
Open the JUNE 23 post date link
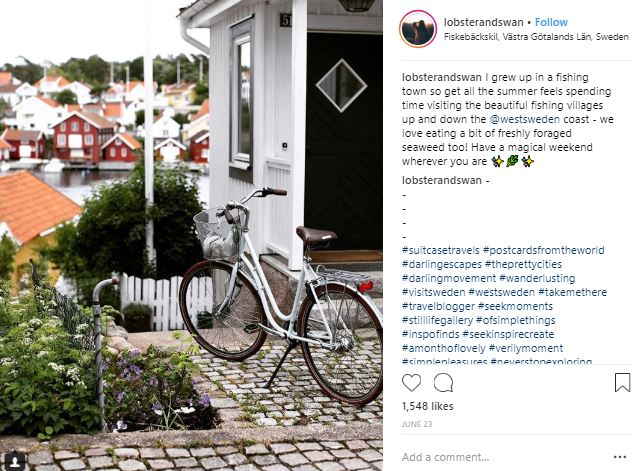tap(417, 424)
